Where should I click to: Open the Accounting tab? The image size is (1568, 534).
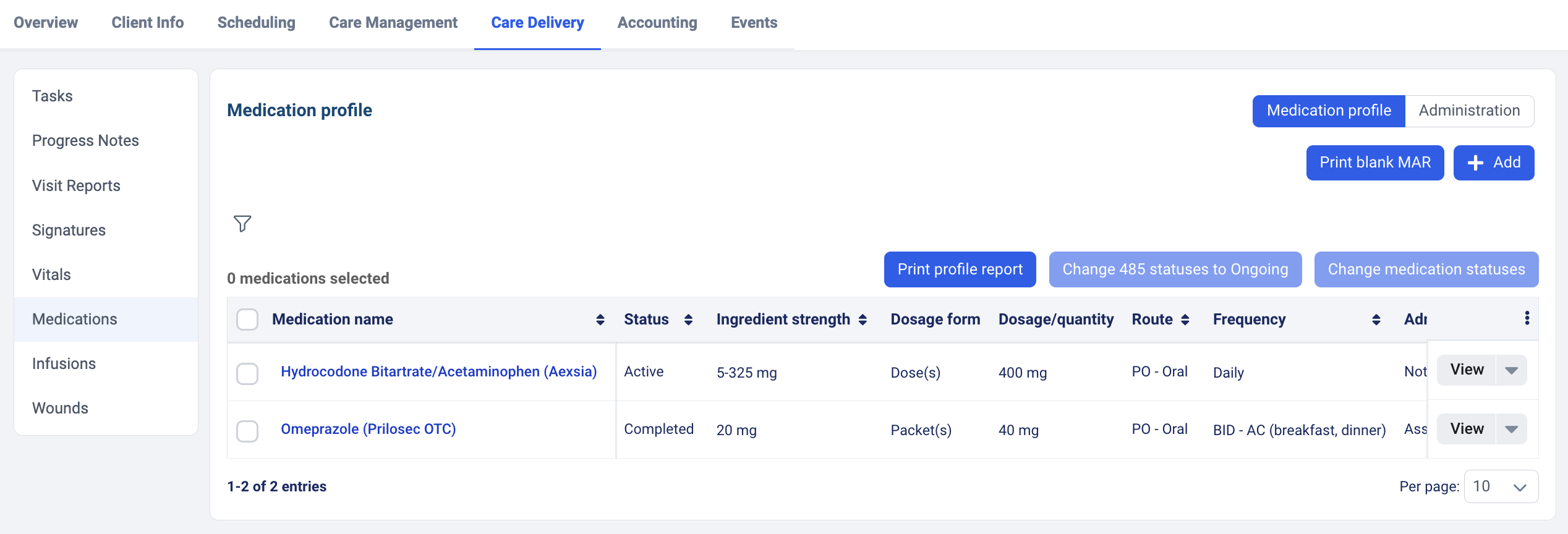[x=657, y=23]
